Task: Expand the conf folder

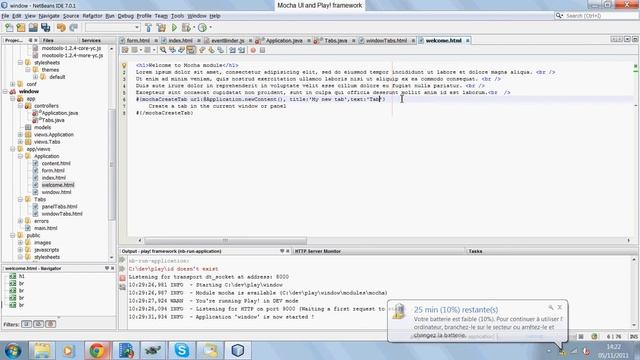Action: 13,84
